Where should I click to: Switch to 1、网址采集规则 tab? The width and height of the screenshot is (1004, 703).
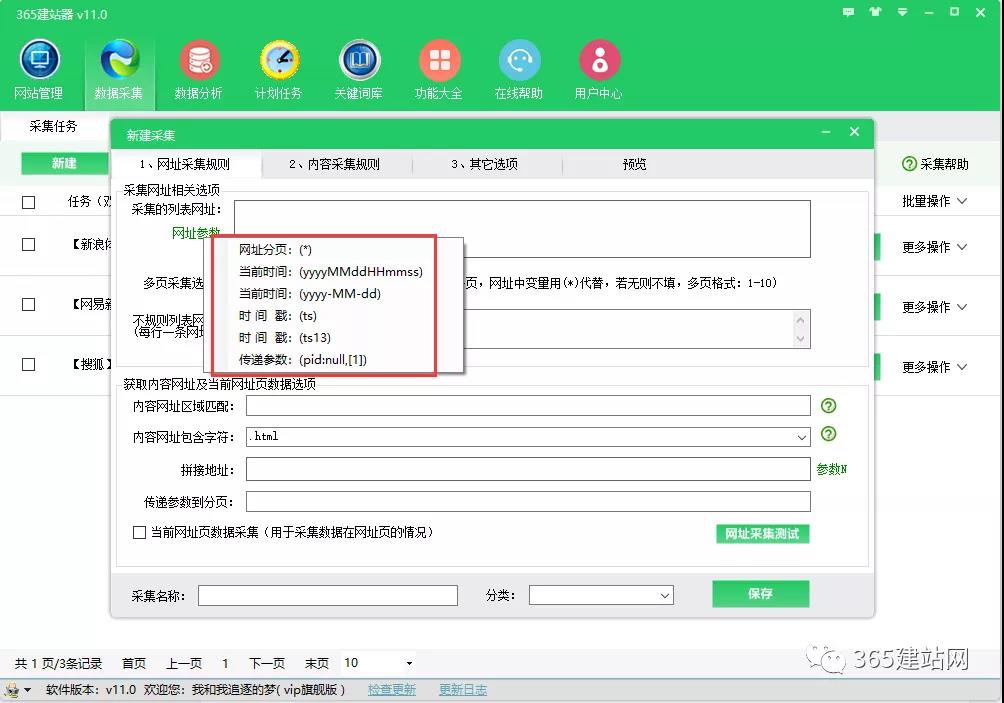(186, 165)
